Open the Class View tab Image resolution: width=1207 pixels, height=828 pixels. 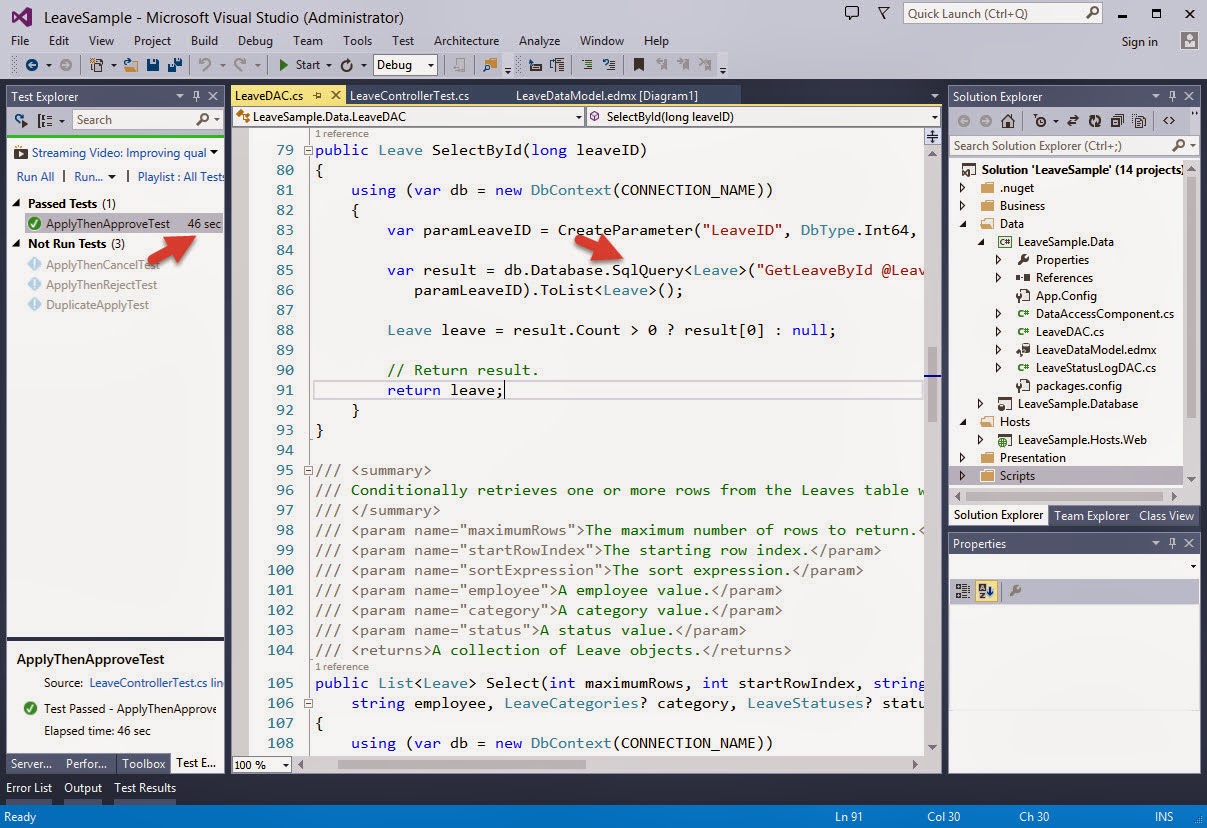point(1166,516)
